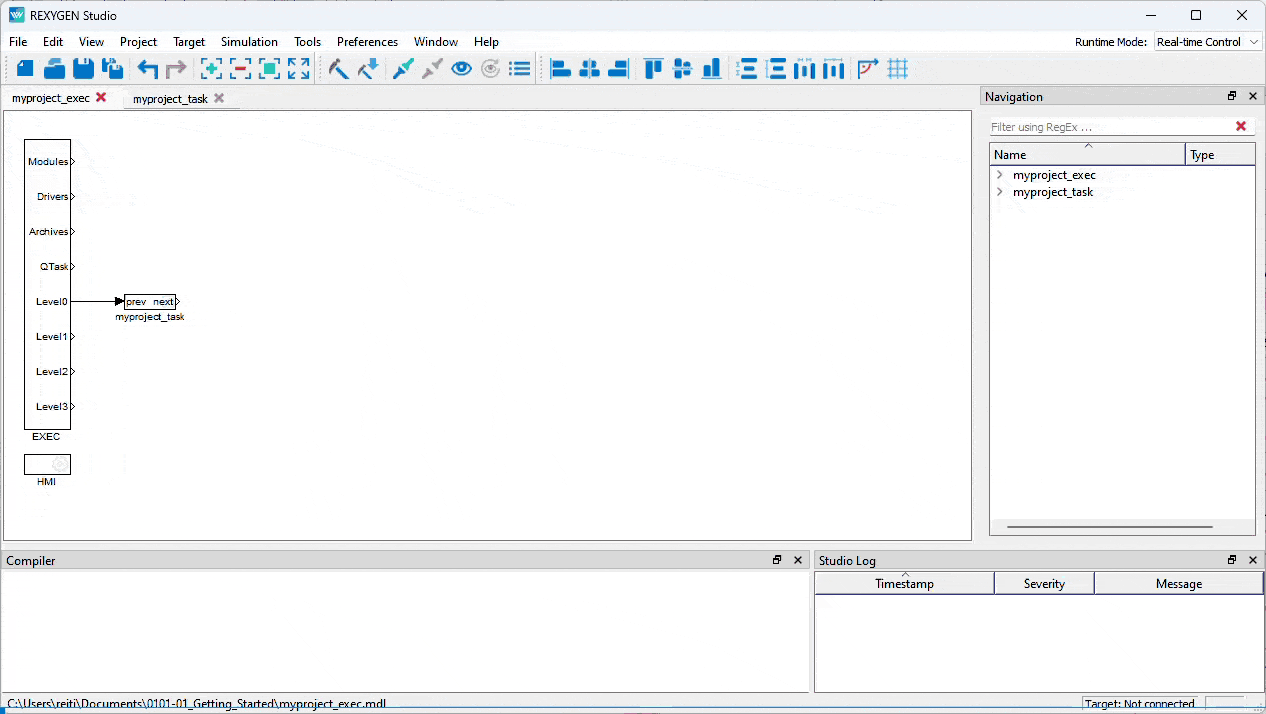
Task: Close the Compiler panel
Action: coord(798,560)
